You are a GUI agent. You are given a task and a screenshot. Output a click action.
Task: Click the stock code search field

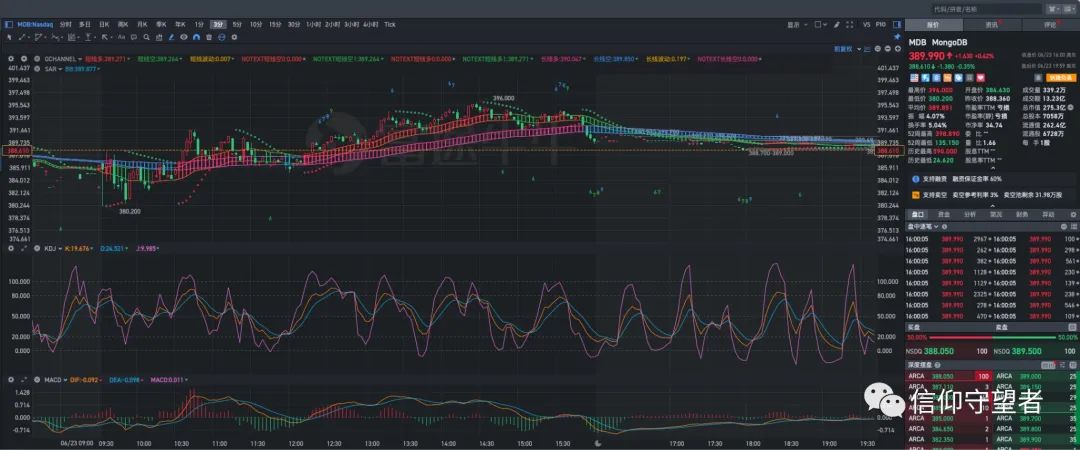pos(985,10)
